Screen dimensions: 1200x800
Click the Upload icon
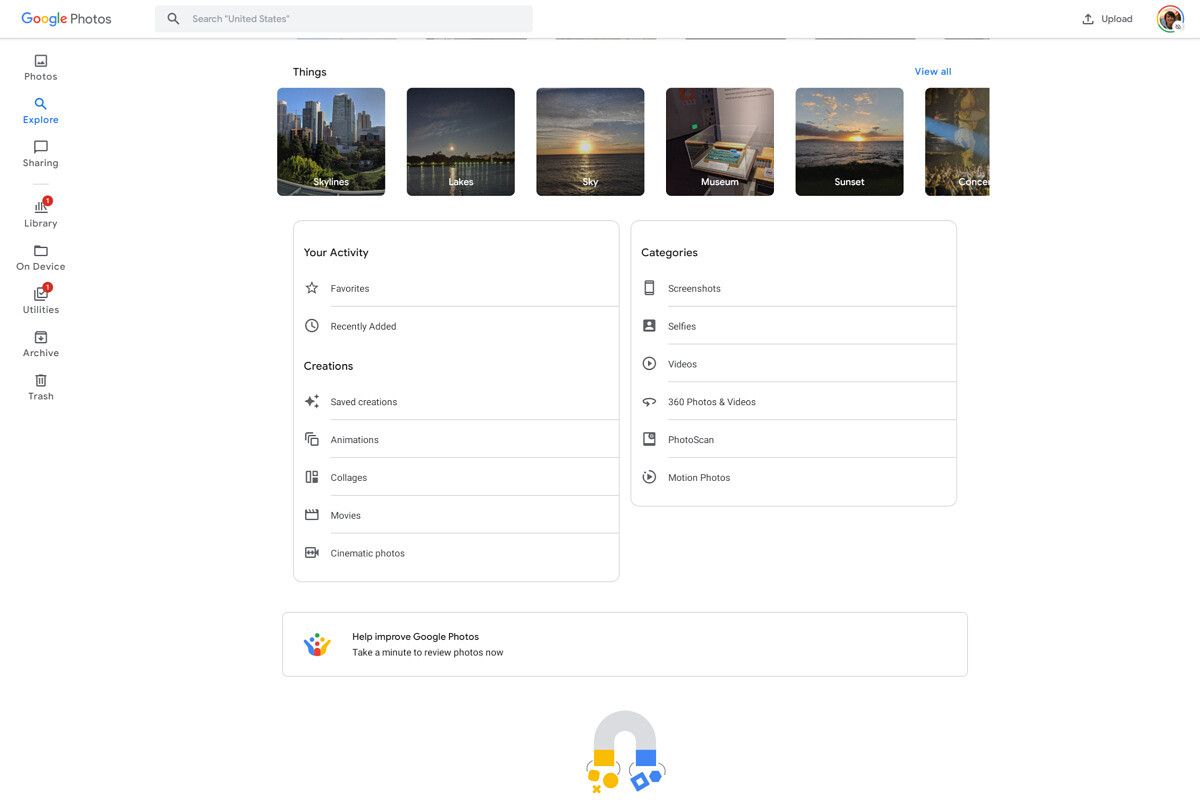point(1087,18)
